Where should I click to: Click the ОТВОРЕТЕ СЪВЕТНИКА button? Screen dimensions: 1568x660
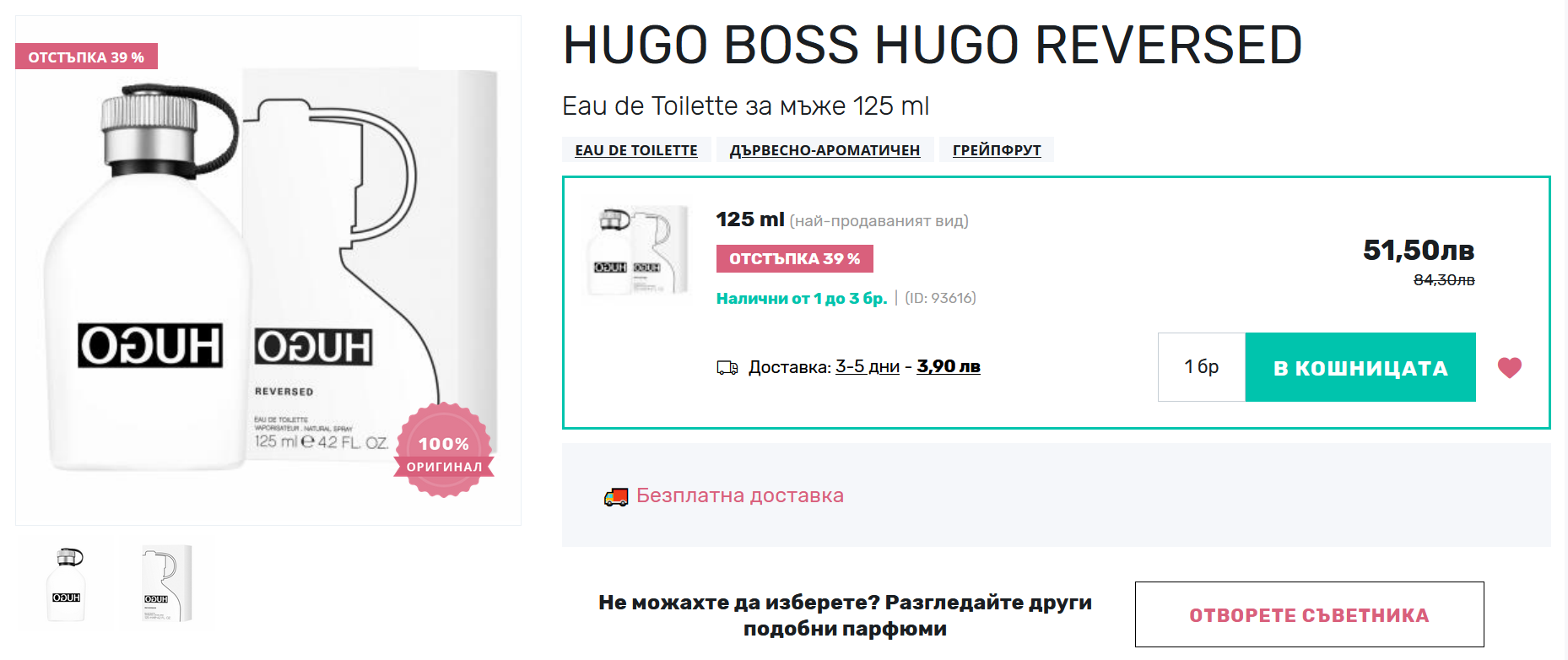(1309, 614)
